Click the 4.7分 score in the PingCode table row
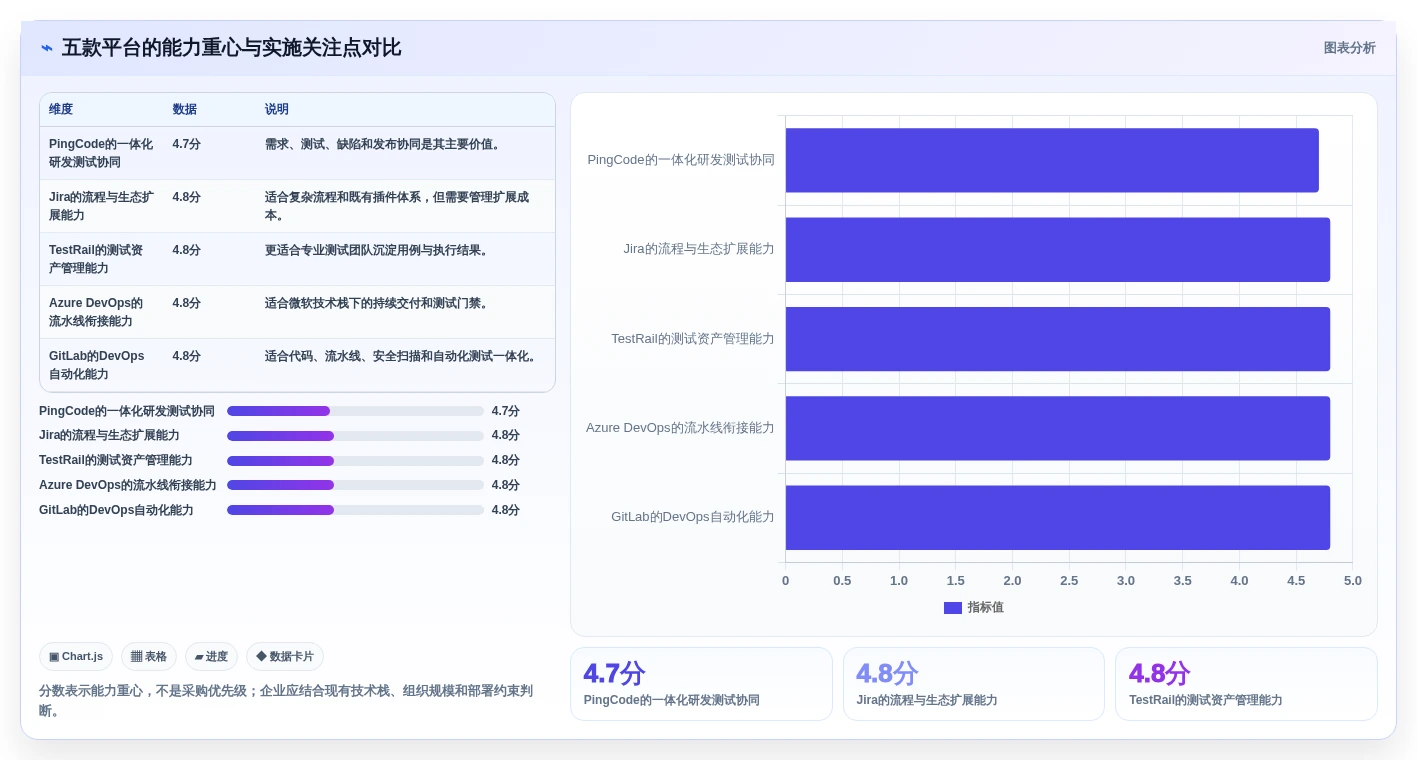This screenshot has width=1417, height=760. [x=186, y=144]
